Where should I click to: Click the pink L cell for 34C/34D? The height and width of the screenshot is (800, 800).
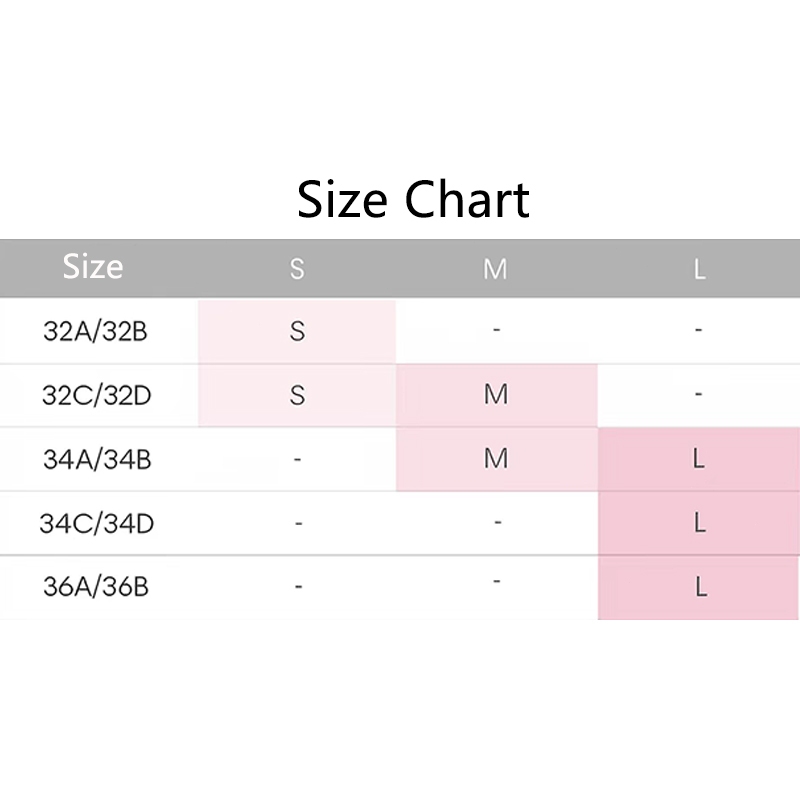point(698,523)
